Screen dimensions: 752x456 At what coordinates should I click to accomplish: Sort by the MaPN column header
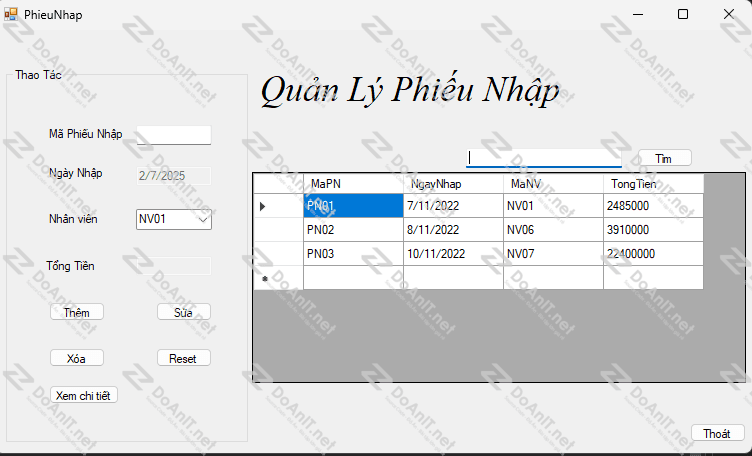(x=353, y=184)
